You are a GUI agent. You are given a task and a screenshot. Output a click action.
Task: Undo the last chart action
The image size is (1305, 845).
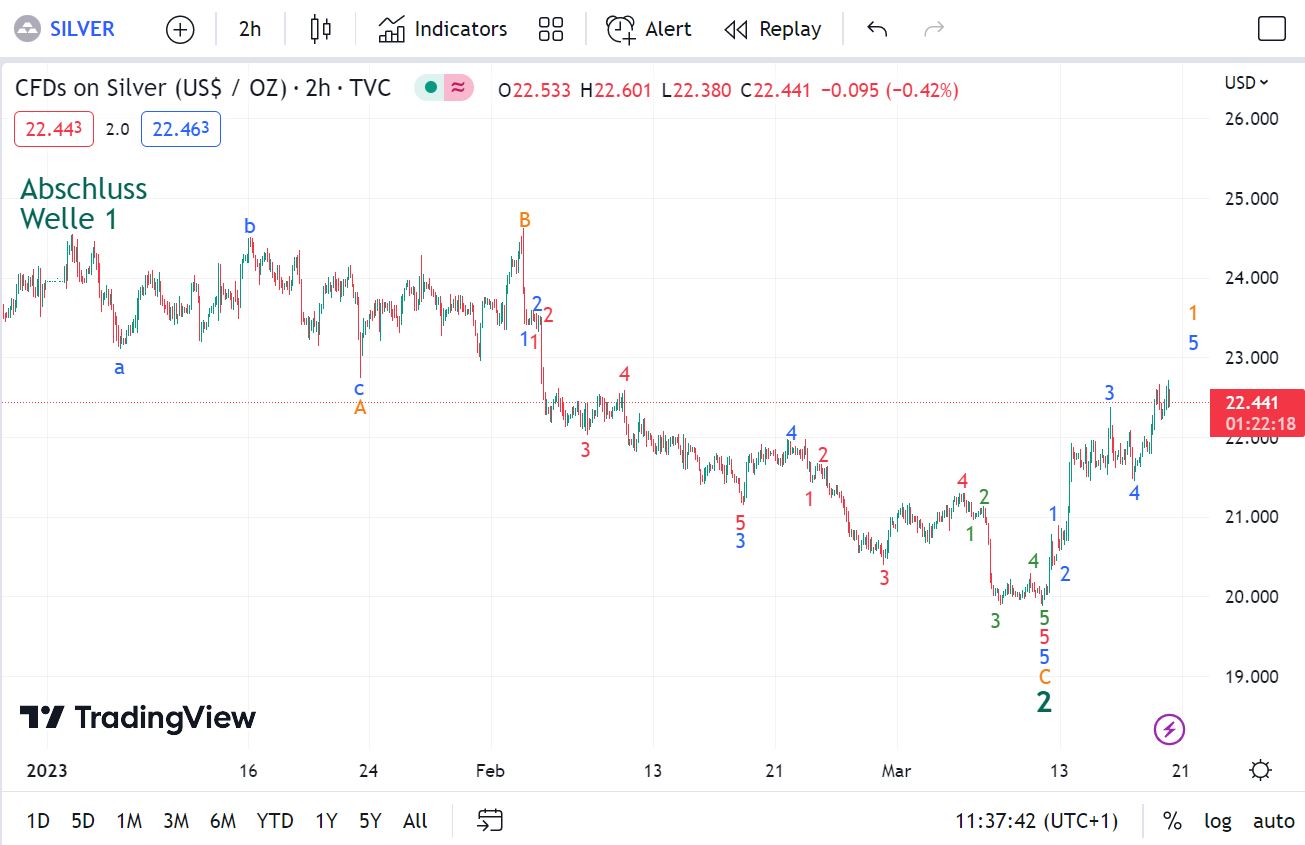[x=877, y=29]
